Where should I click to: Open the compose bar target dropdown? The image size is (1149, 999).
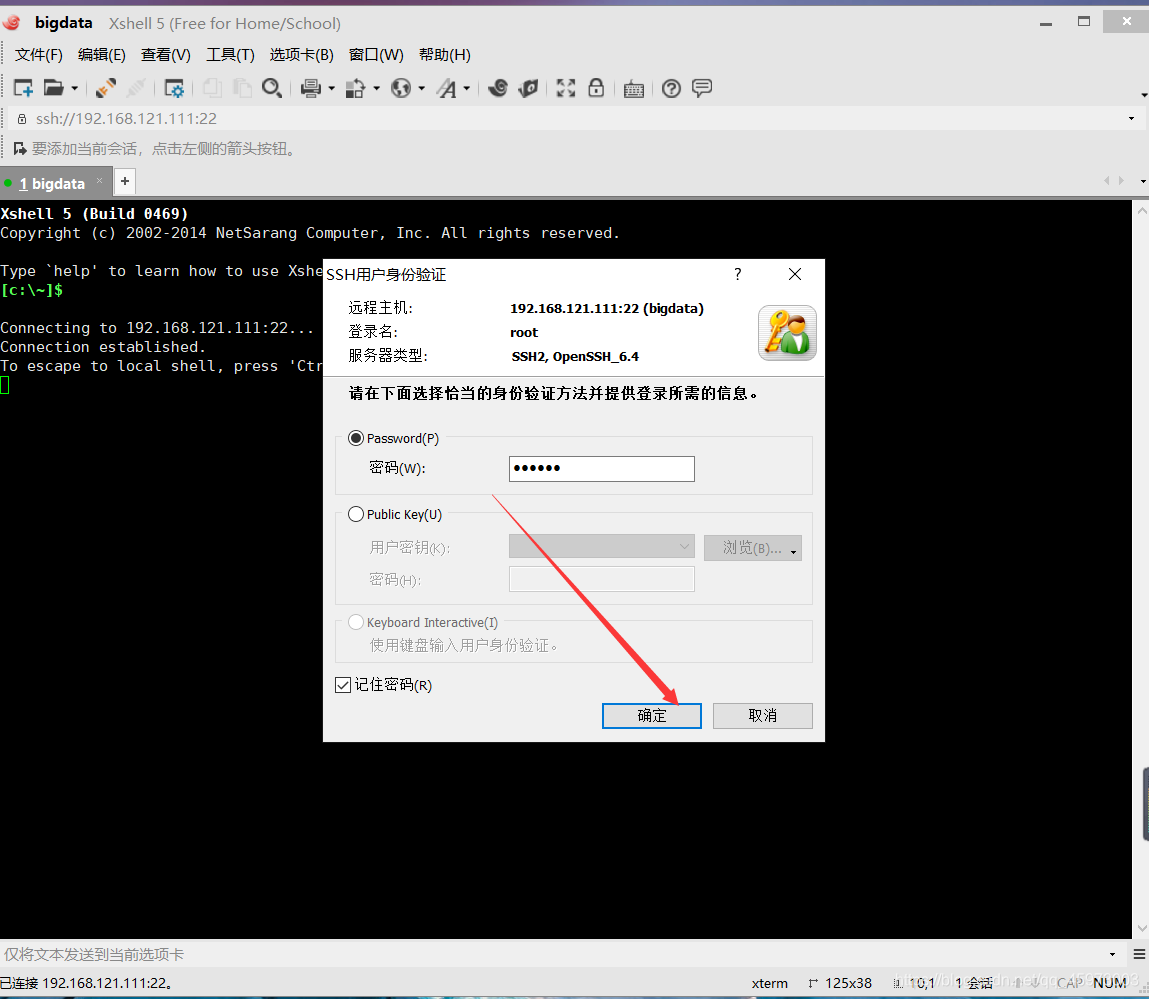click(x=1112, y=954)
